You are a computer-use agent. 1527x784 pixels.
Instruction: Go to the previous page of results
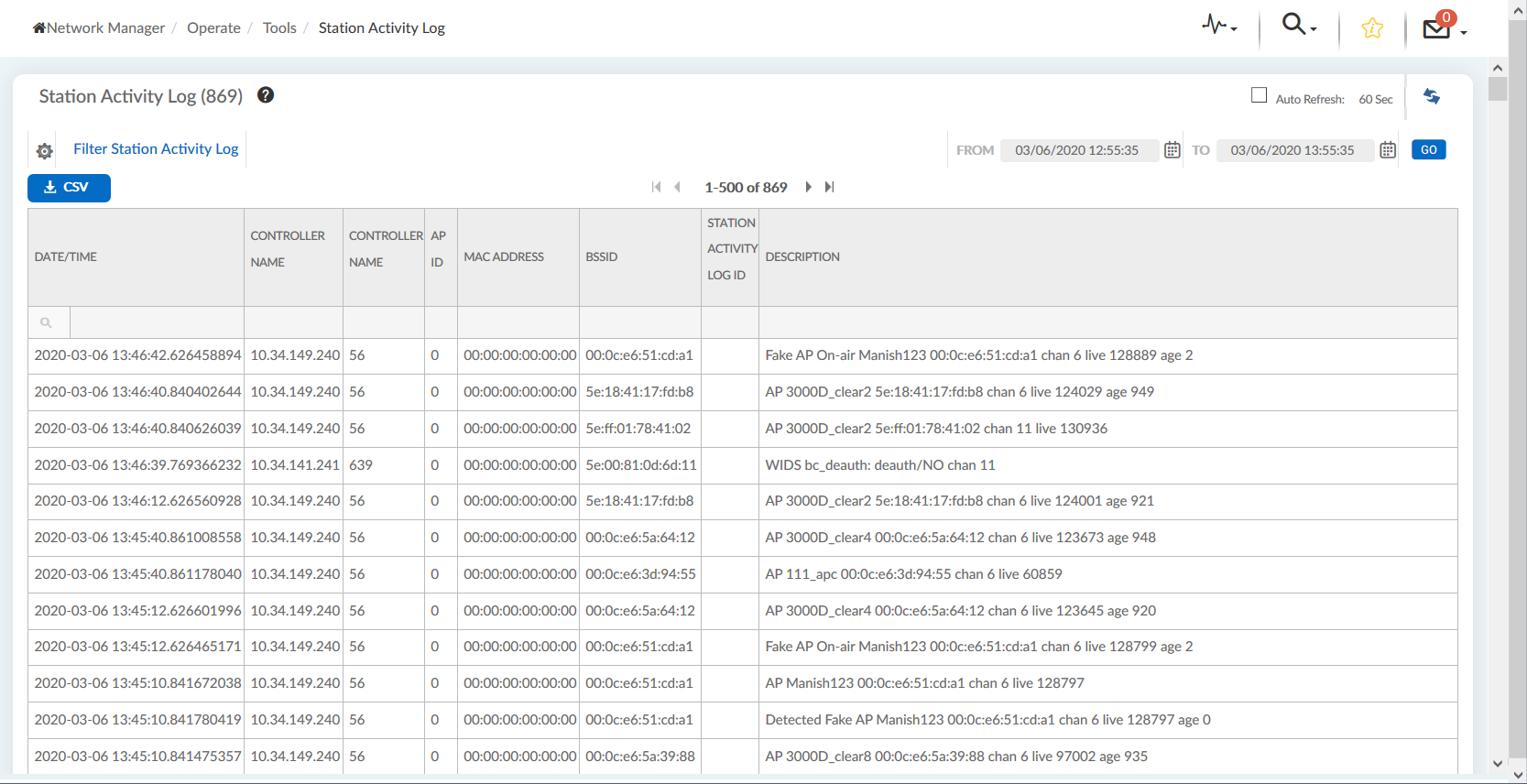[x=677, y=187]
